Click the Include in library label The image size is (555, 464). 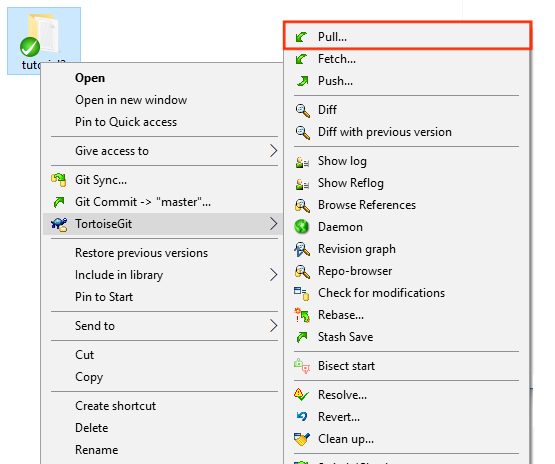119,275
